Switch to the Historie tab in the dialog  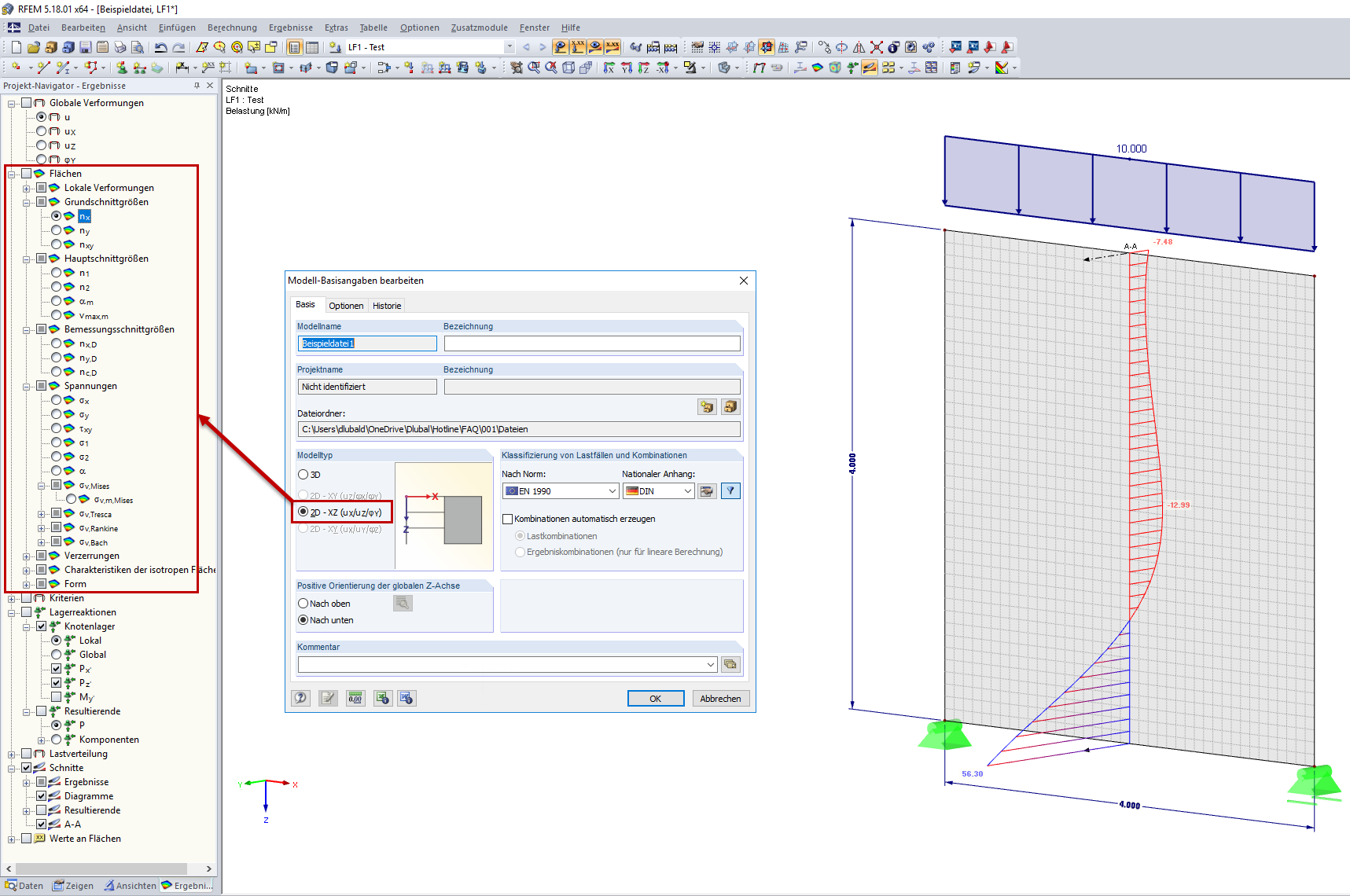387,306
